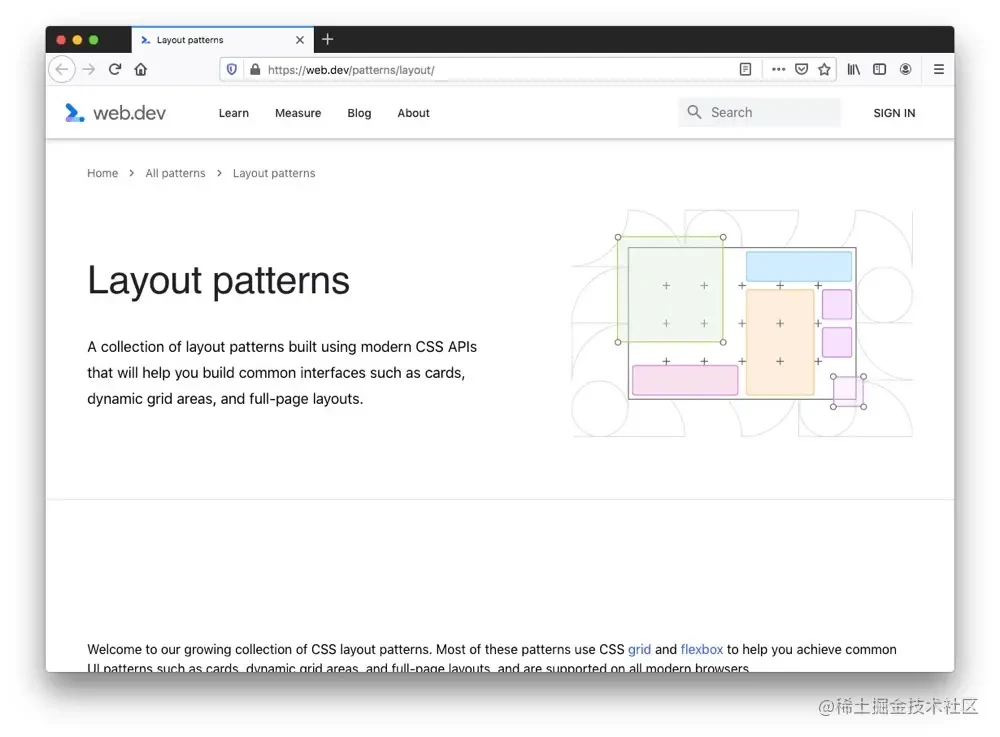The height and width of the screenshot is (737, 1000).
Task: Focus the web.dev Search field
Action: tap(759, 112)
